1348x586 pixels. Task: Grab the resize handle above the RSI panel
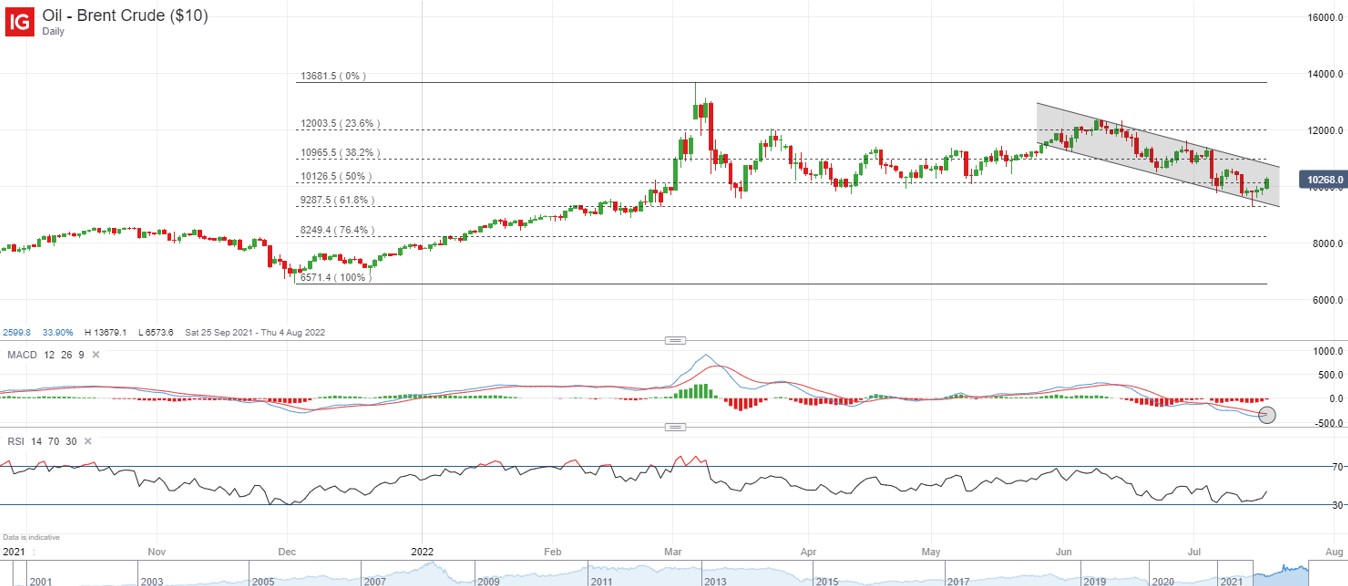[677, 428]
